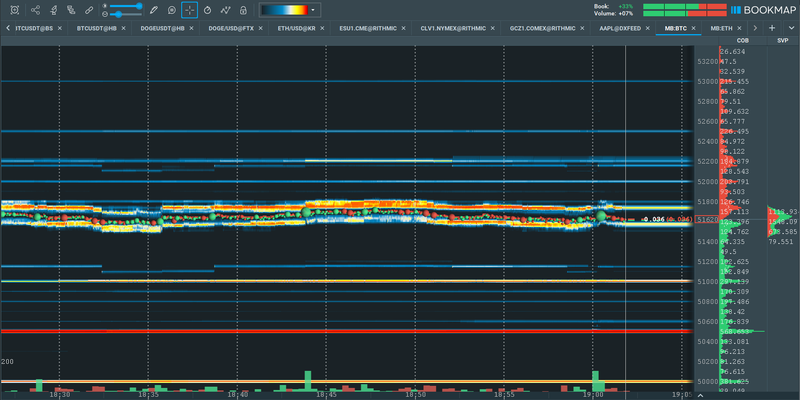
Task: Toggle the padlock lock icon
Action: coord(243,10)
